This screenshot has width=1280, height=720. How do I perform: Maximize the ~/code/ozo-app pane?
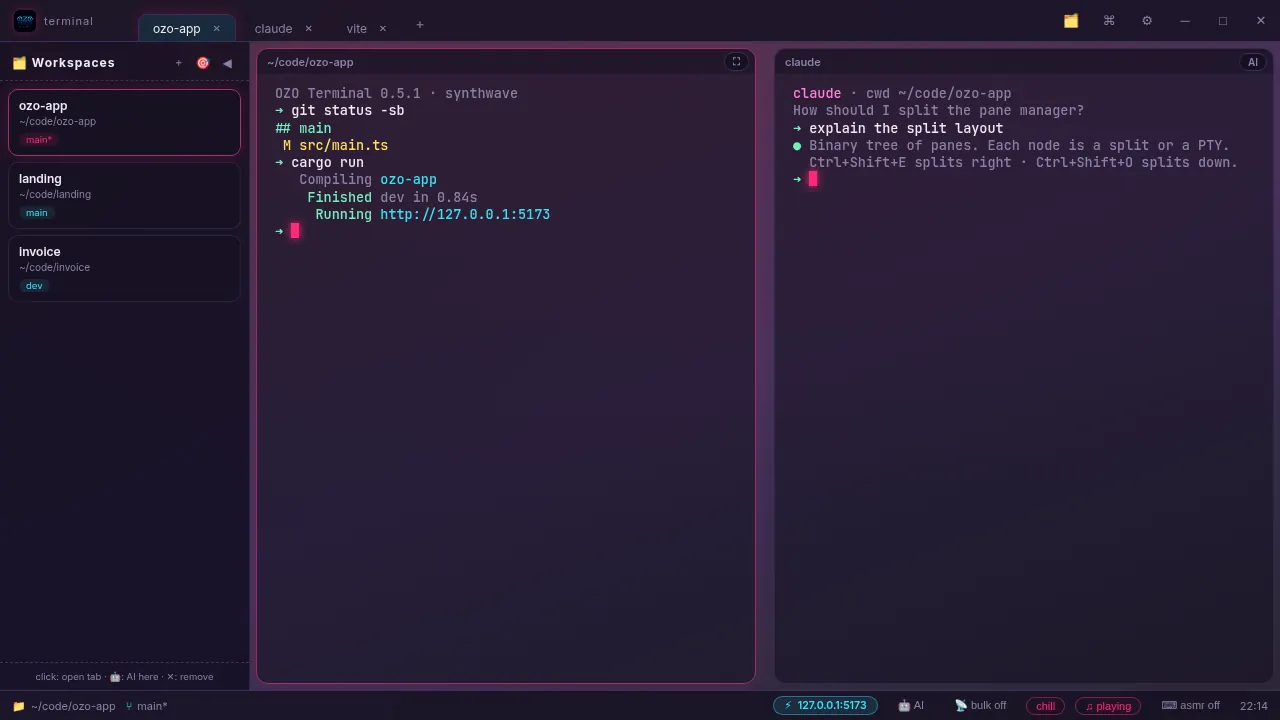pos(736,62)
